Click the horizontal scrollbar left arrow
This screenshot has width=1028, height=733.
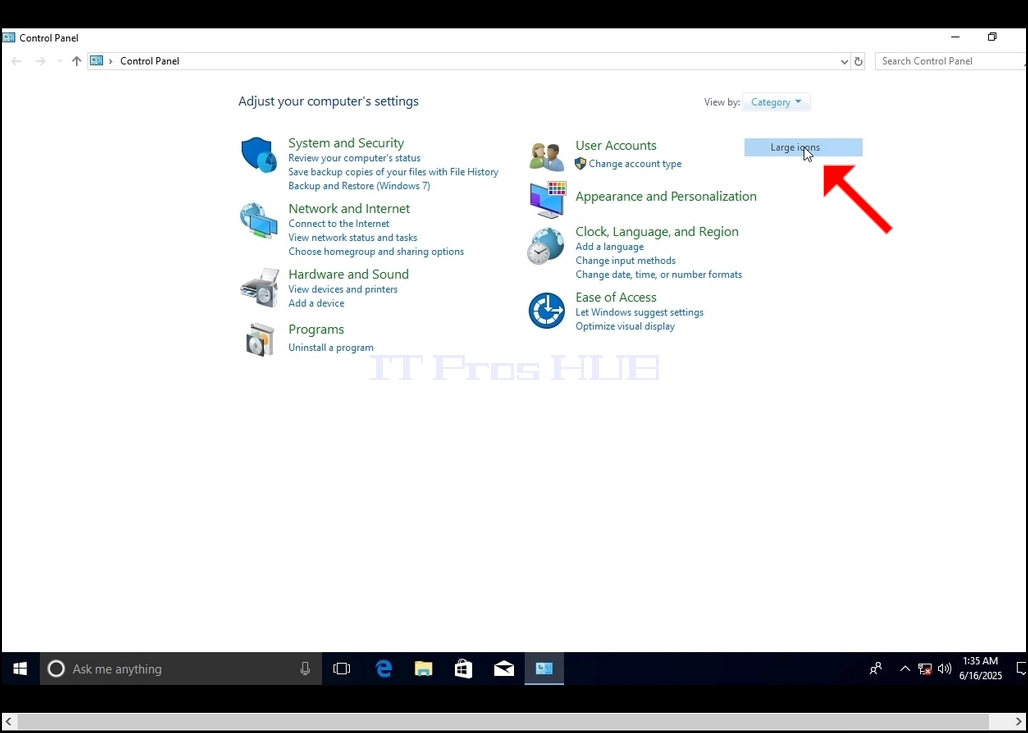tap(8, 721)
